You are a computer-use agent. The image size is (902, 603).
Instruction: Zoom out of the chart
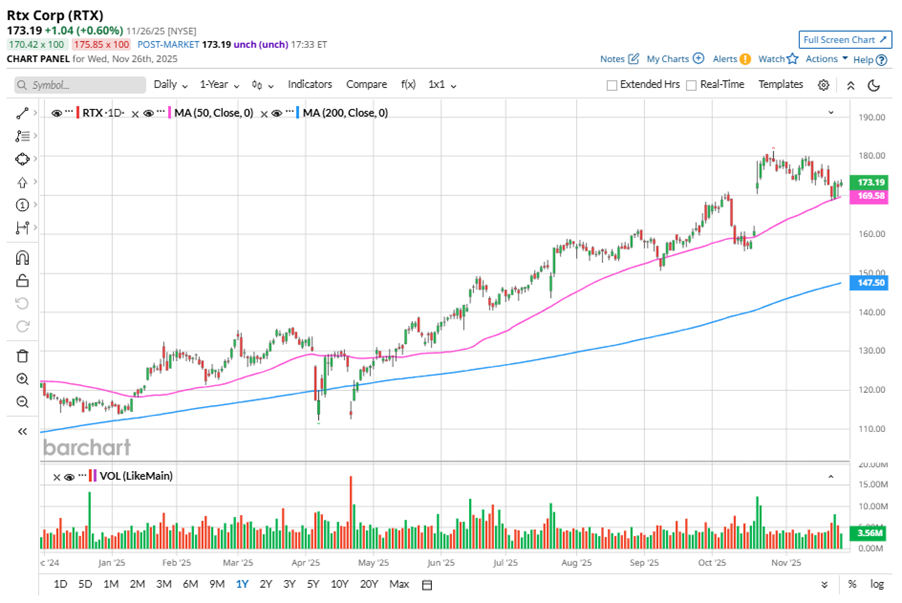[22, 402]
